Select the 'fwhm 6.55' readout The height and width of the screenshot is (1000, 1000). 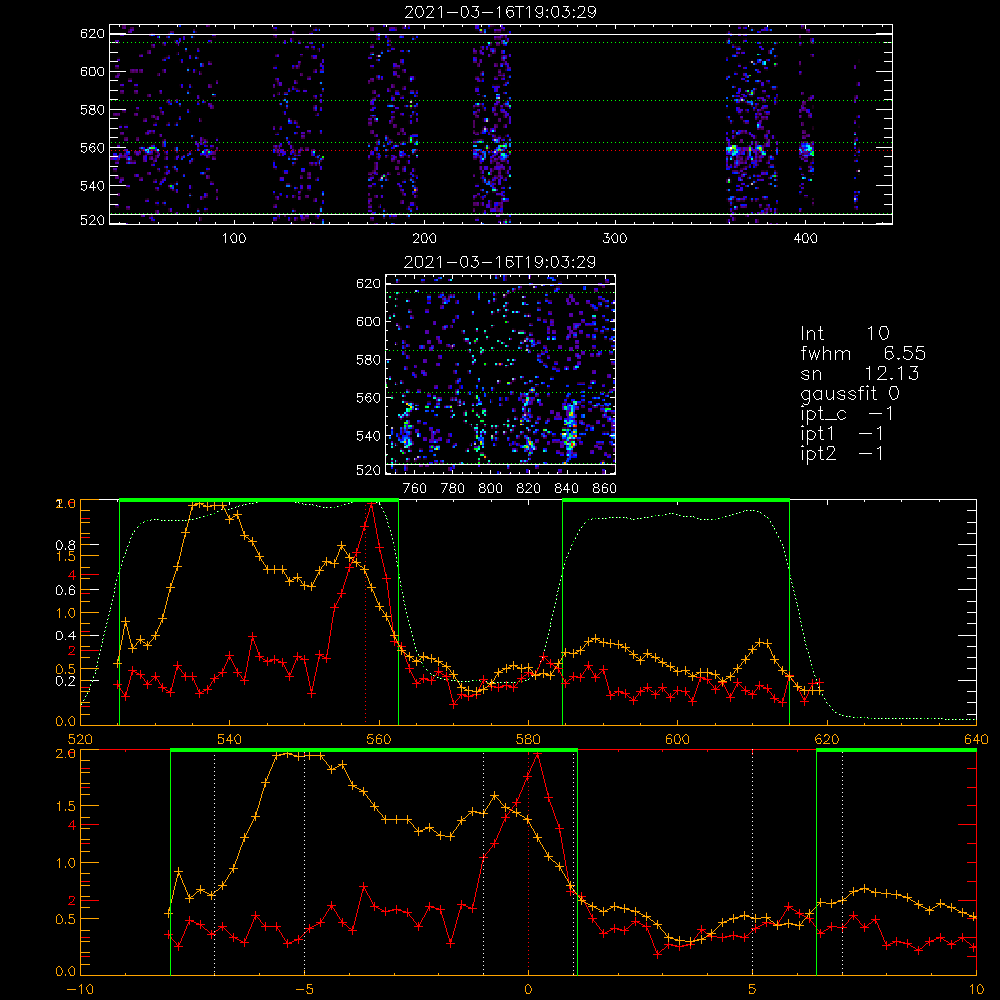pos(863,353)
